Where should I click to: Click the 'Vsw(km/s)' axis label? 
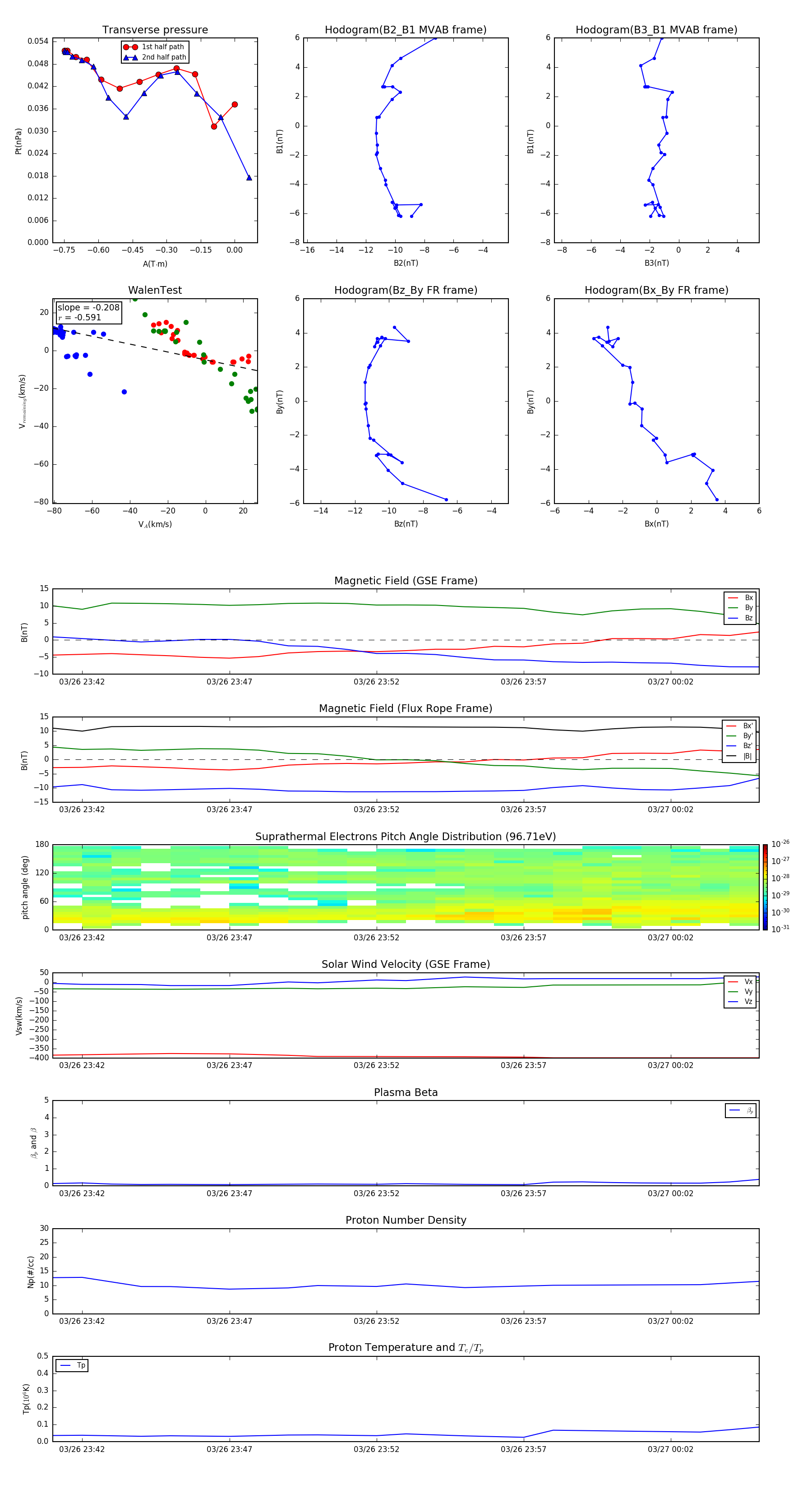pos(19,1016)
